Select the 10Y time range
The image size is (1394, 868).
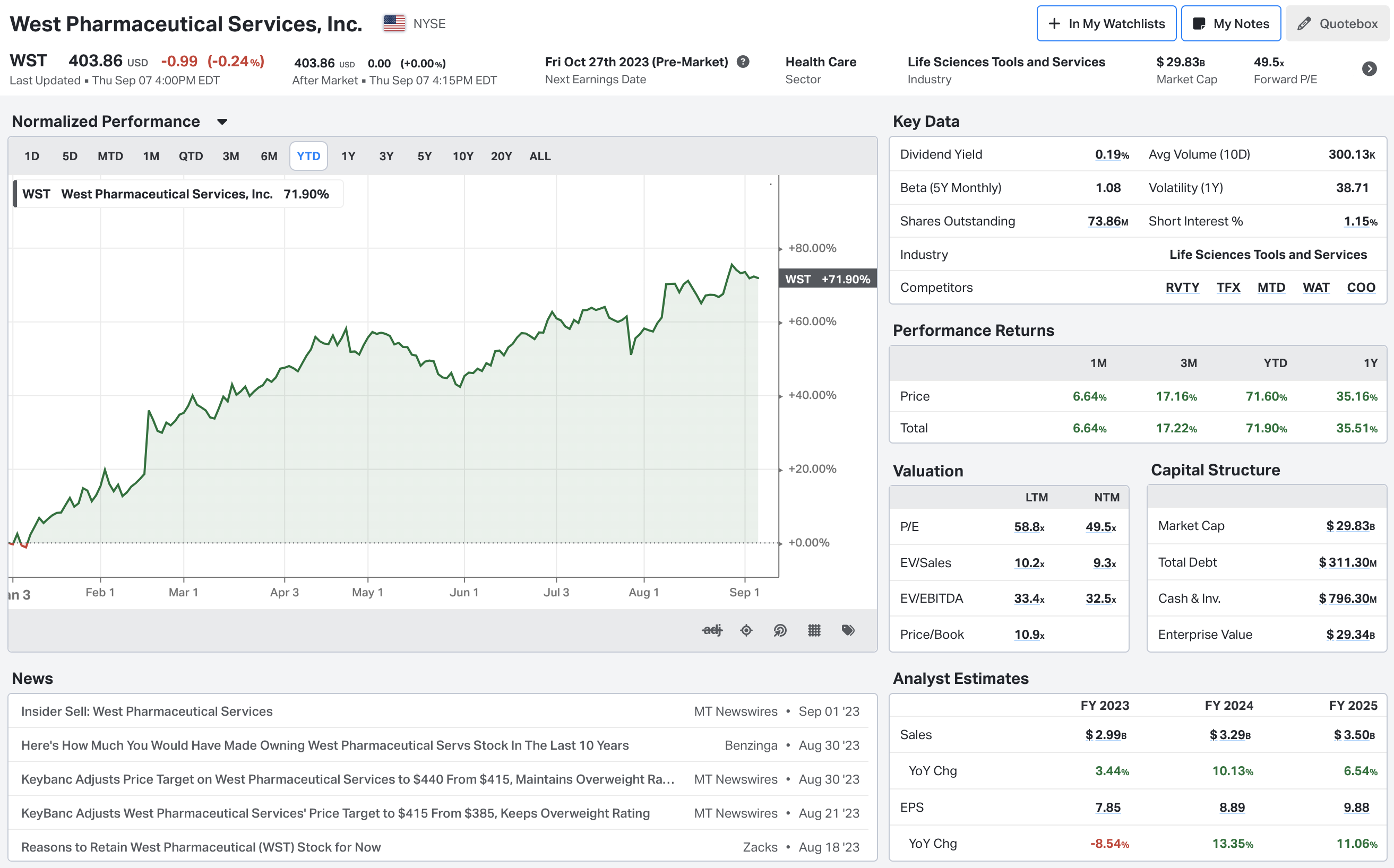[x=463, y=156]
